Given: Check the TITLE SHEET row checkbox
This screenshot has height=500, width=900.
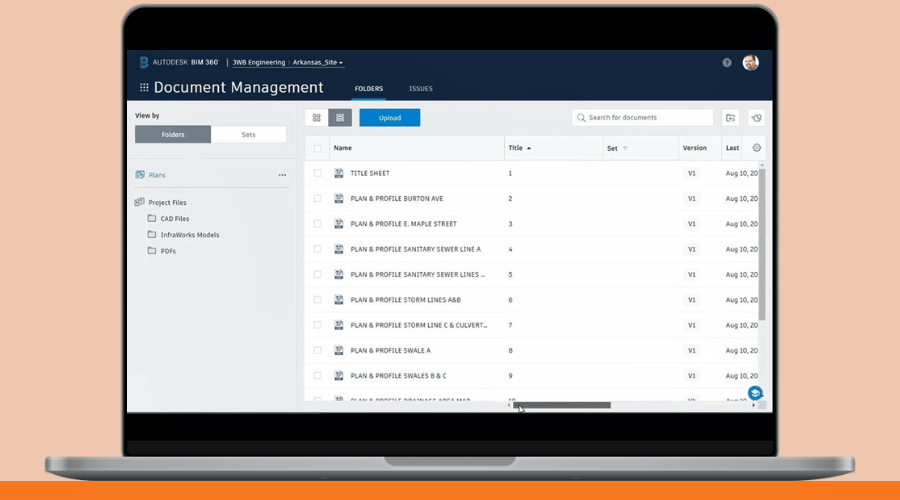Looking at the screenshot, I should tap(317, 173).
